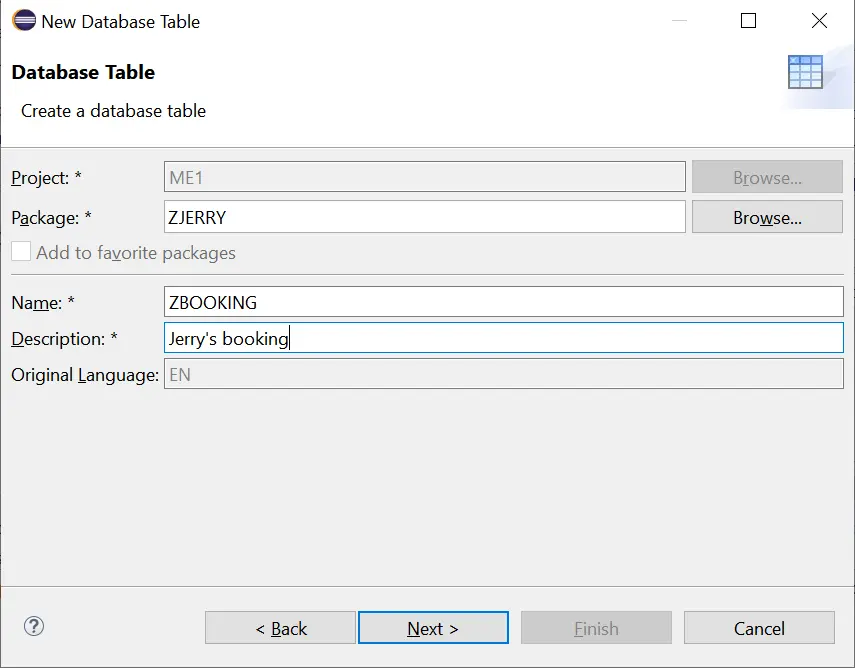Click the 'Description: *' label

point(64,339)
